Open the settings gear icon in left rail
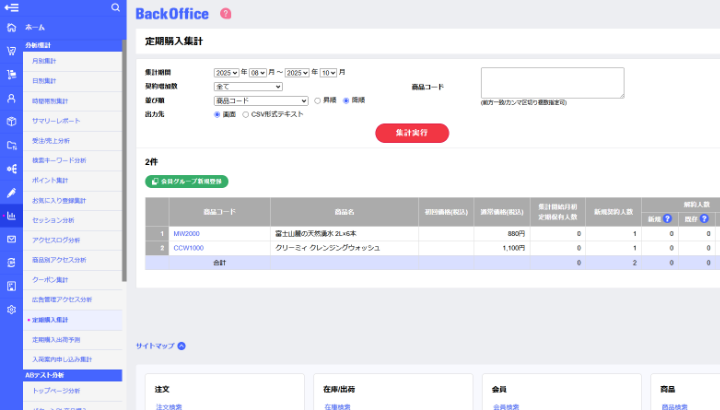720x410 pixels. 11,310
